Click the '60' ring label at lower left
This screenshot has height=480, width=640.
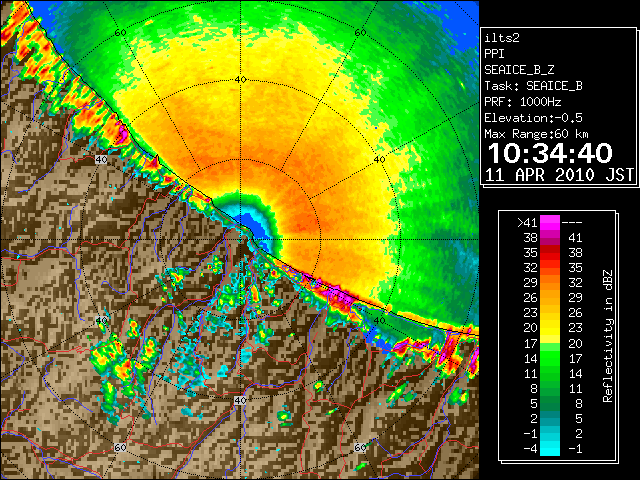[x=120, y=448]
